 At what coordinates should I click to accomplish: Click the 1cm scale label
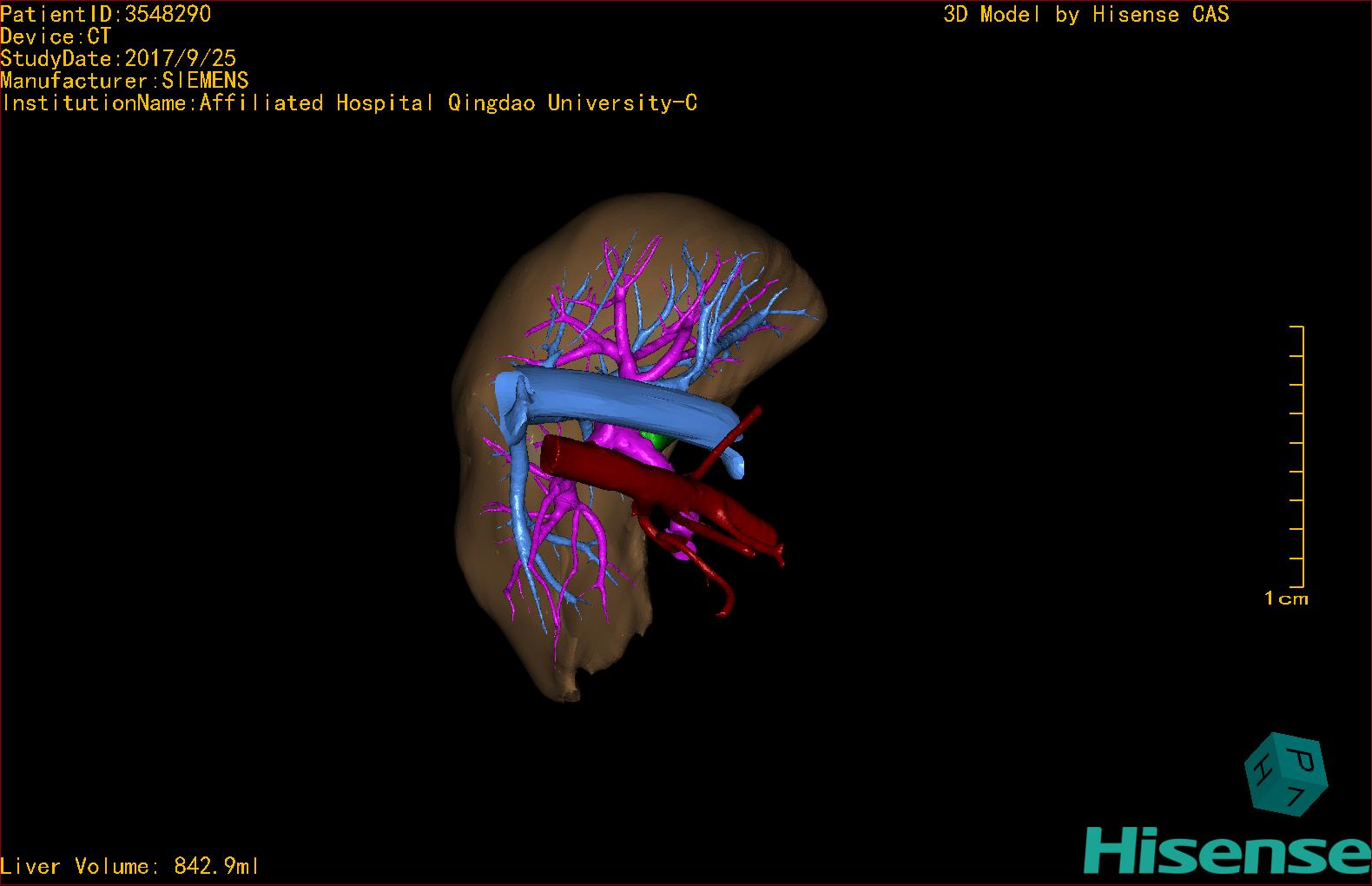pyautogui.click(x=1286, y=598)
